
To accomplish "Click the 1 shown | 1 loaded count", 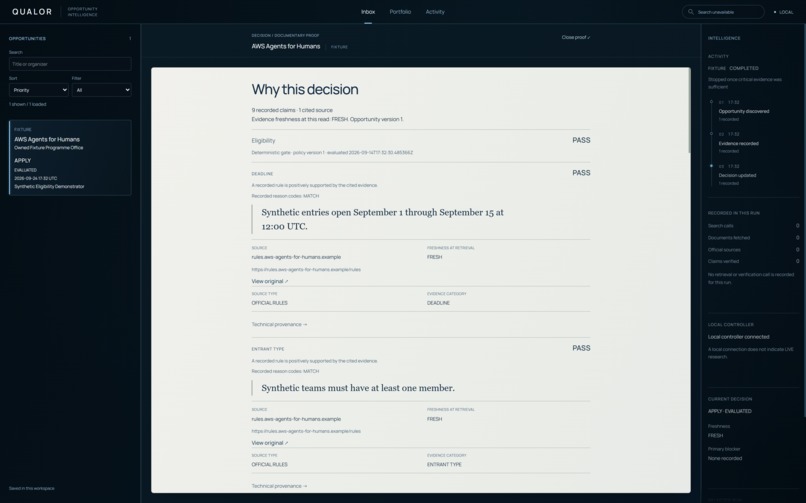I will point(27,104).
